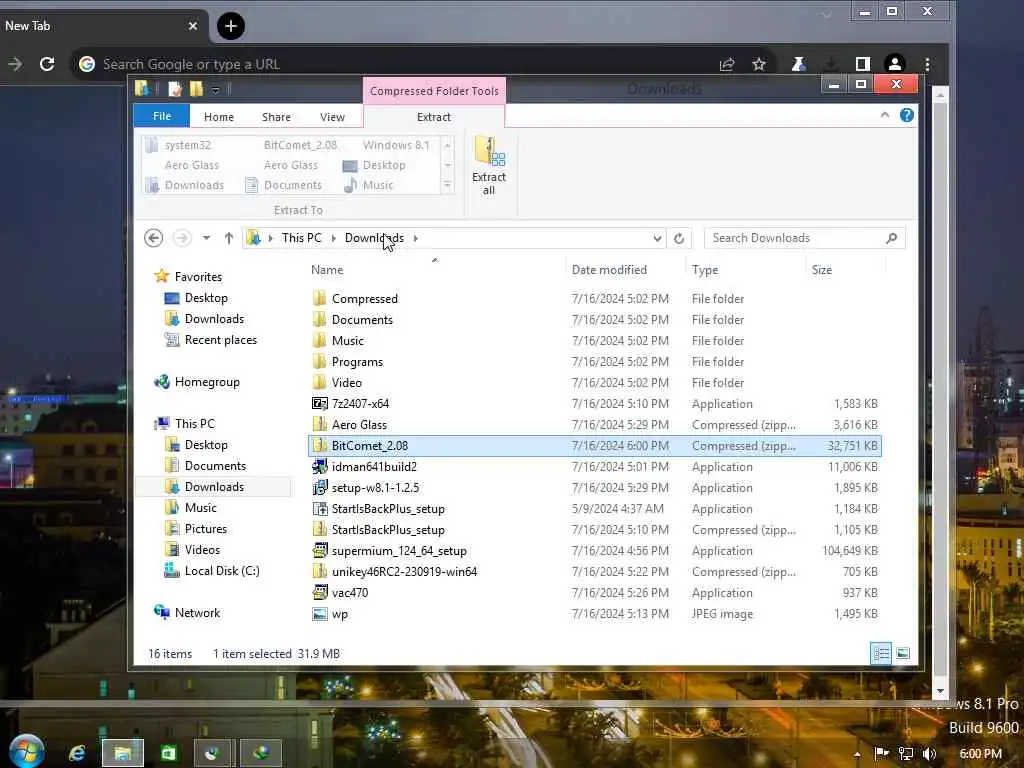
Task: Sort by Size column header
Action: 822,270
